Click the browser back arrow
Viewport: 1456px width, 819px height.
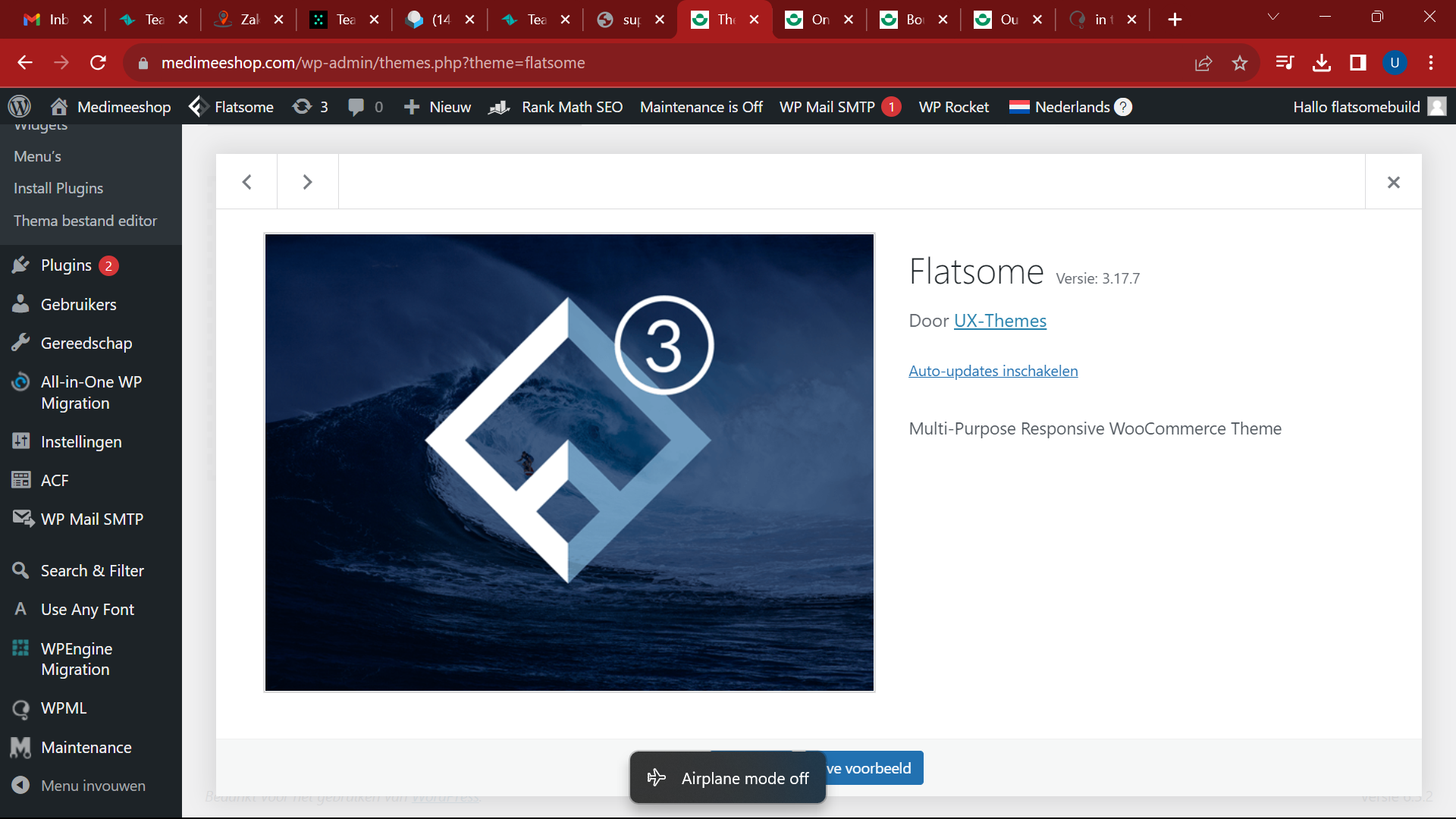click(25, 63)
